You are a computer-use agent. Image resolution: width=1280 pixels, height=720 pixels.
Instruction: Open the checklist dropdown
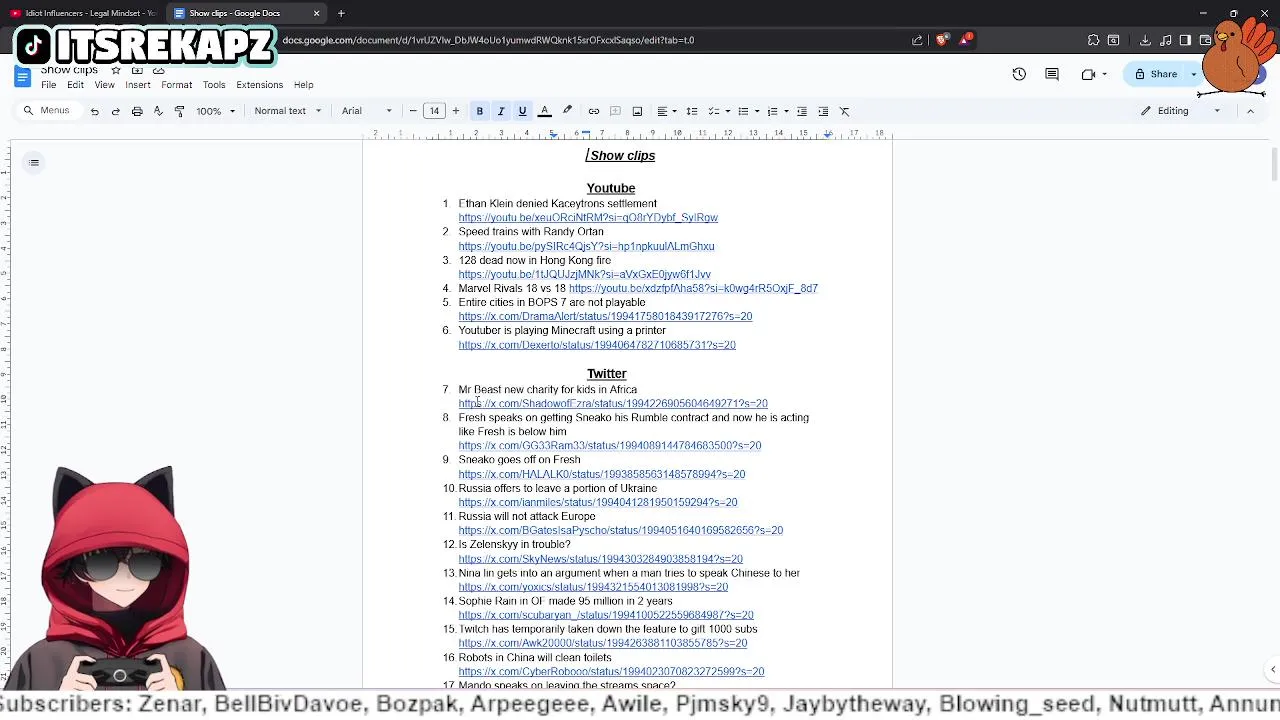coord(720,111)
